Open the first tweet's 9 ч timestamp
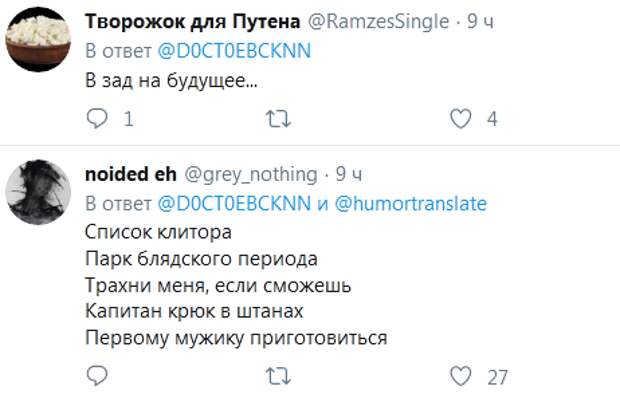Screen dimensions: 620x394 pyautogui.click(x=480, y=21)
